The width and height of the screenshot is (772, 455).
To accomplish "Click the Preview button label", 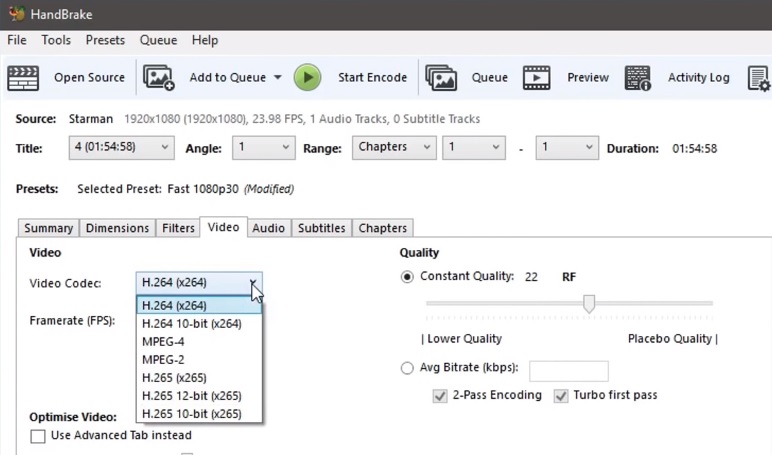I will 588,78.
